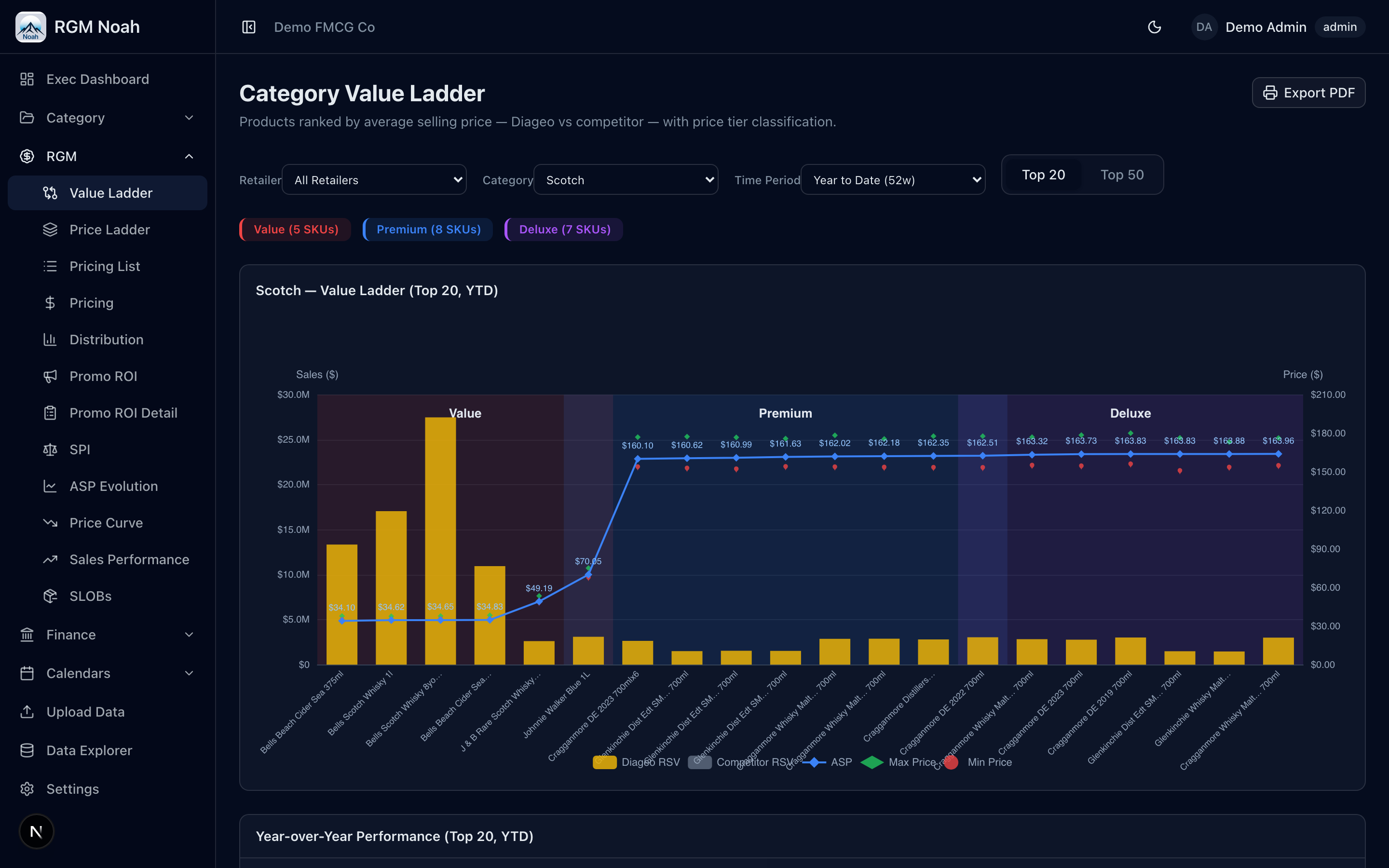Image resolution: width=1389 pixels, height=868 pixels.
Task: Click the Price Curve icon
Action: [51, 522]
